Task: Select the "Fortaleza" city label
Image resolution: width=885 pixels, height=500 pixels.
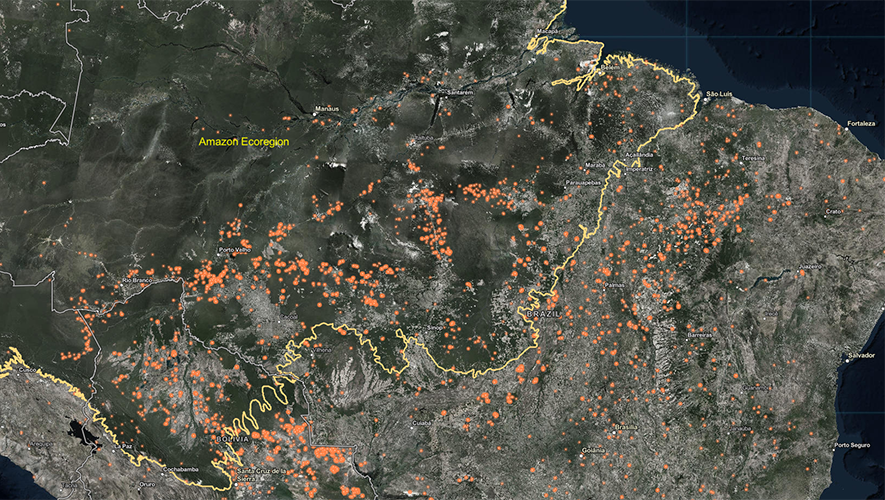Action: [x=861, y=124]
